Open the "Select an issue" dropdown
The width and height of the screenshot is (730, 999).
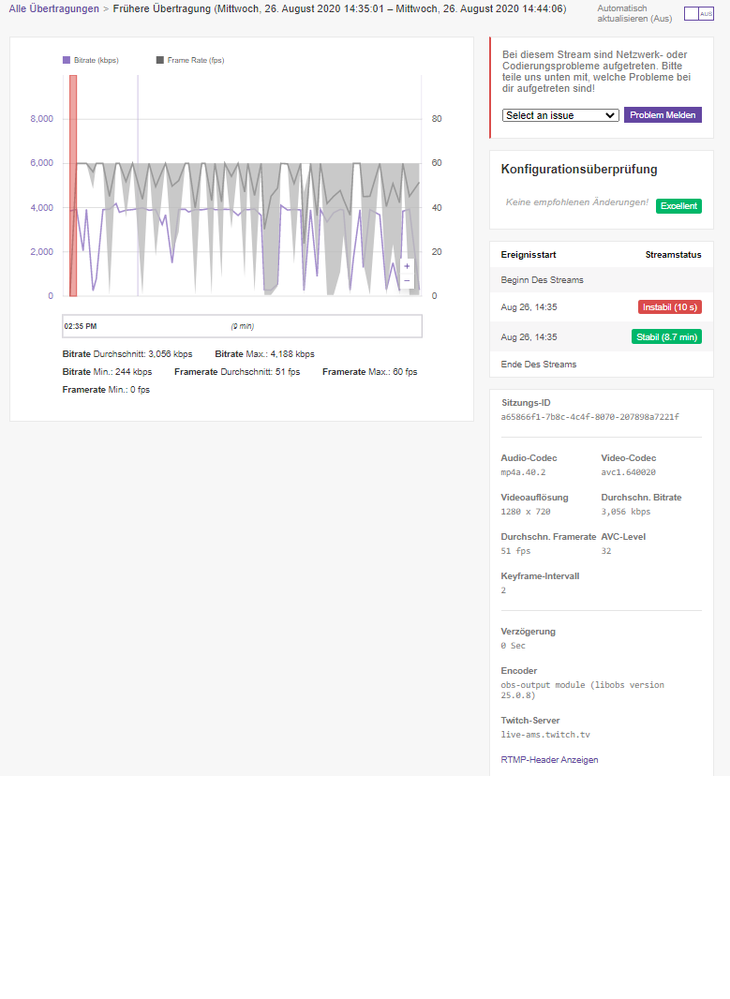[x=561, y=115]
